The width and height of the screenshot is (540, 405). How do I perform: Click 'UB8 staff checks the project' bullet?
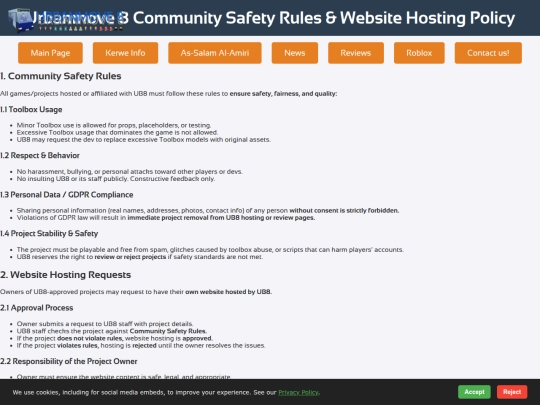pyautogui.click(x=112, y=331)
